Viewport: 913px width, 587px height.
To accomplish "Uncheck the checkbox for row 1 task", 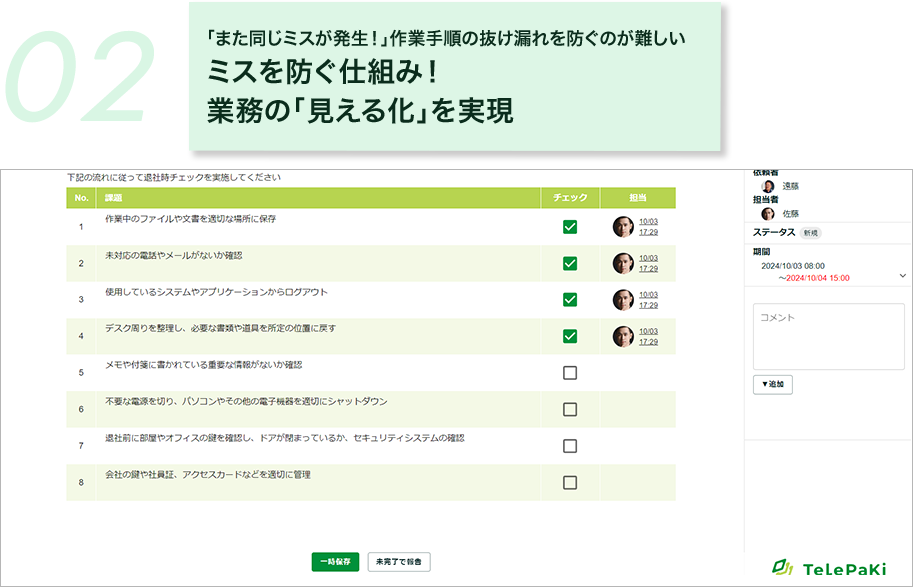I will (570, 226).
